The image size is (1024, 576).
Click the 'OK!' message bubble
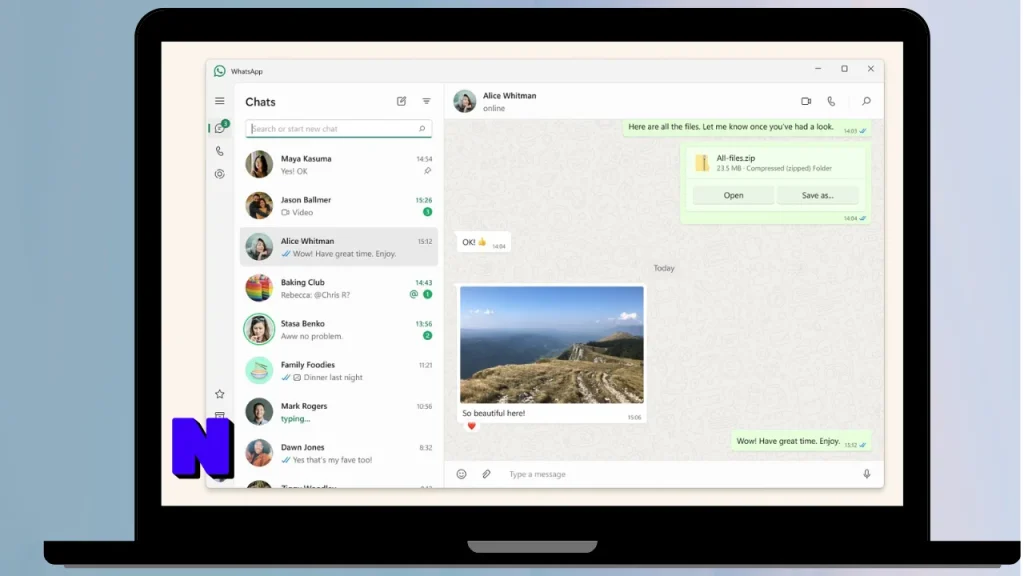click(483, 242)
